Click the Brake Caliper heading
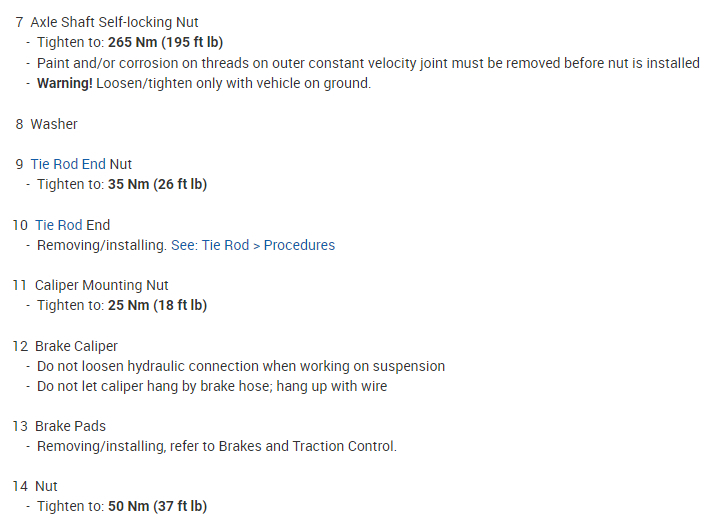The width and height of the screenshot is (713, 526). point(76,346)
